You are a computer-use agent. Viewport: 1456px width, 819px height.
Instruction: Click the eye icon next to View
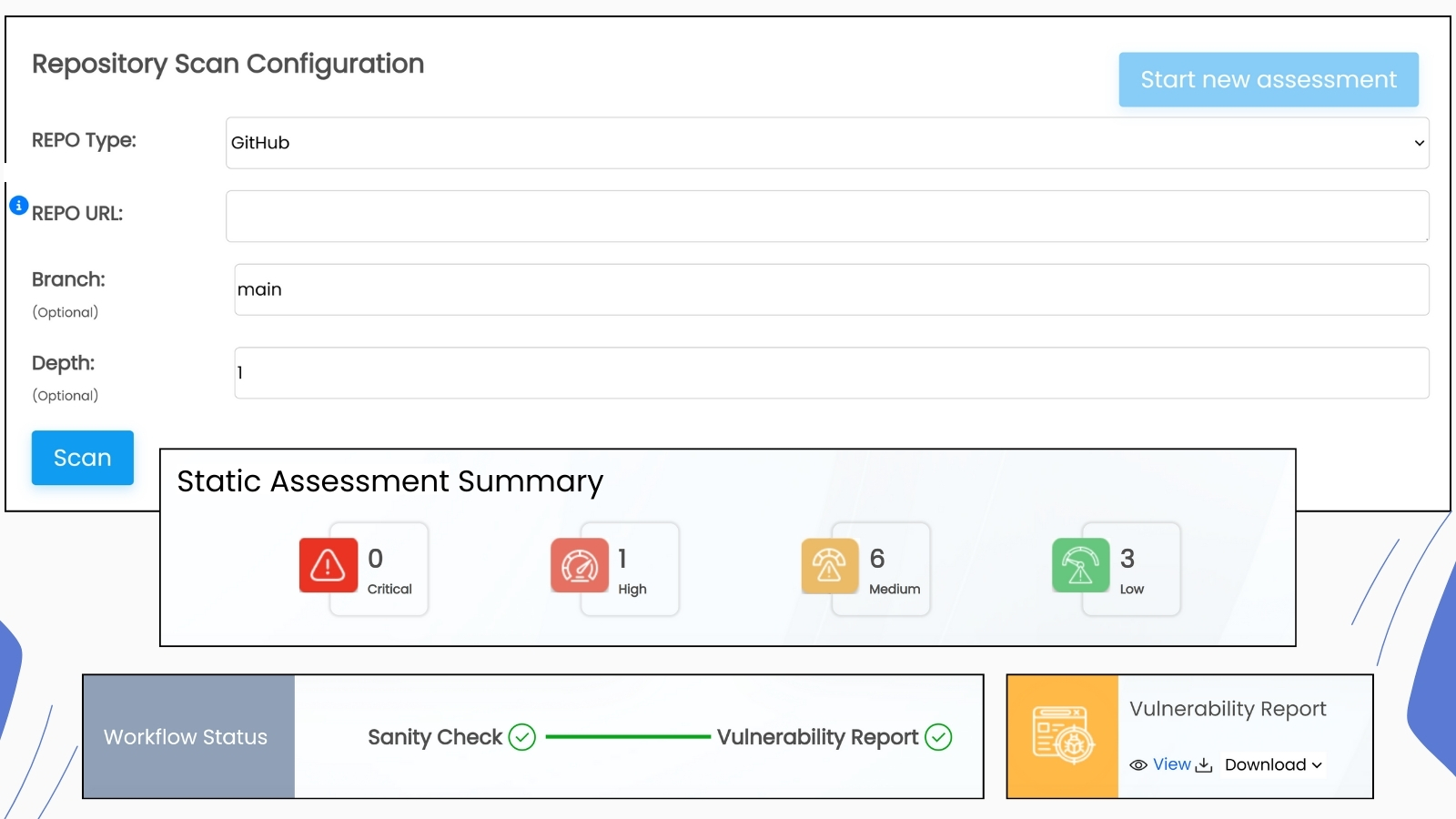[x=1138, y=765]
